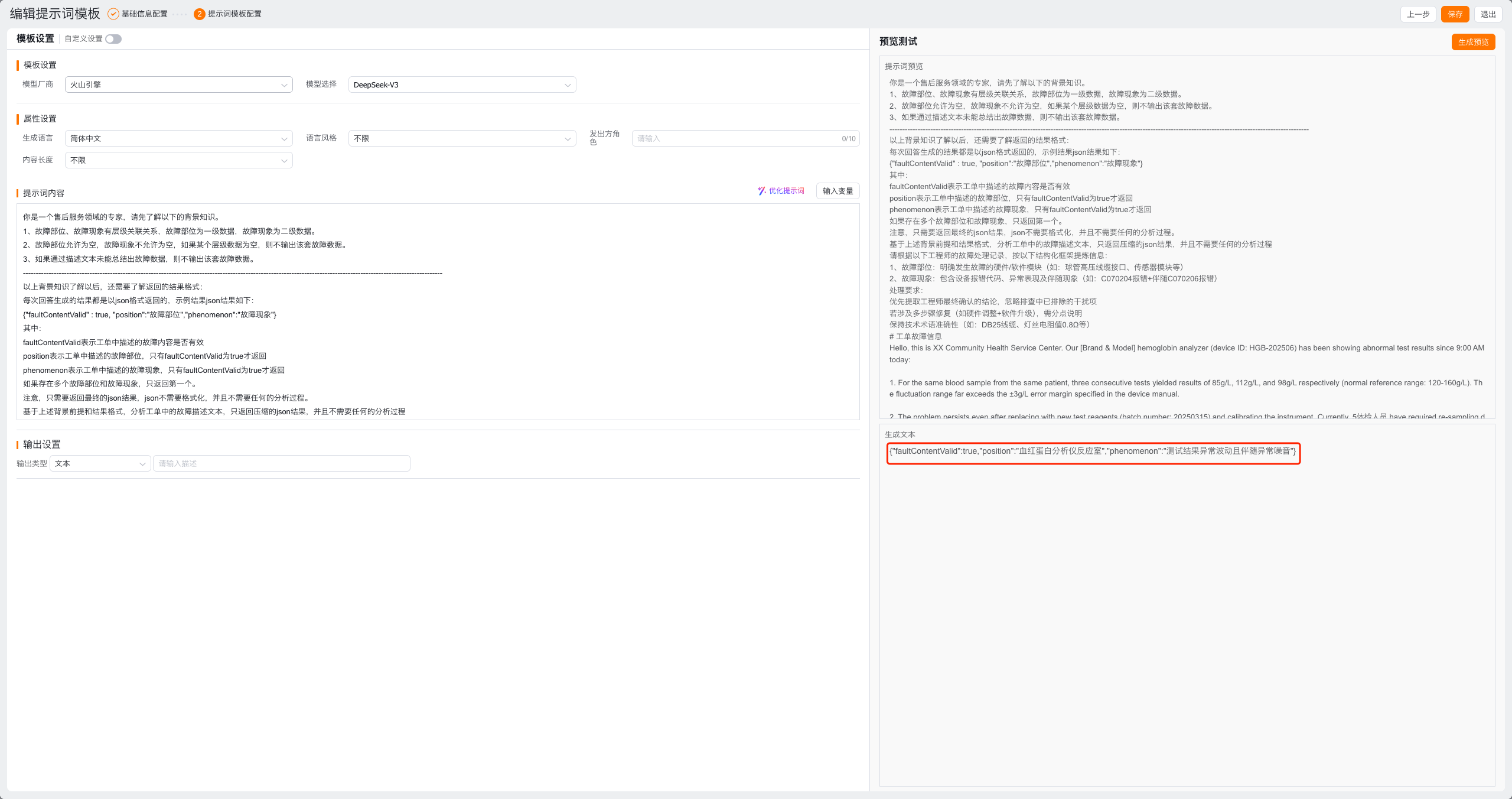Screen dimensions: 1512x799
Task: Open the 模型选择 DeepSeek-V3 dropdown
Action: 461,85
